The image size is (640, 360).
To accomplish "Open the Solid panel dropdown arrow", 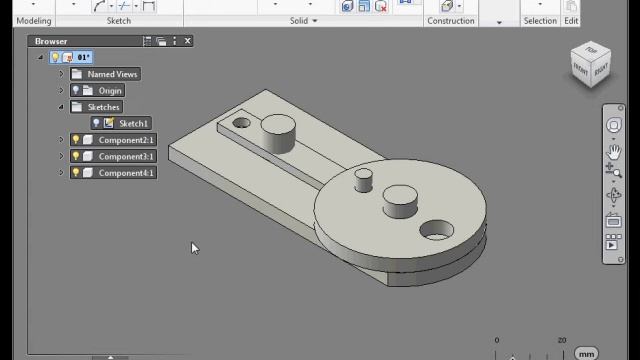I will (x=315, y=21).
